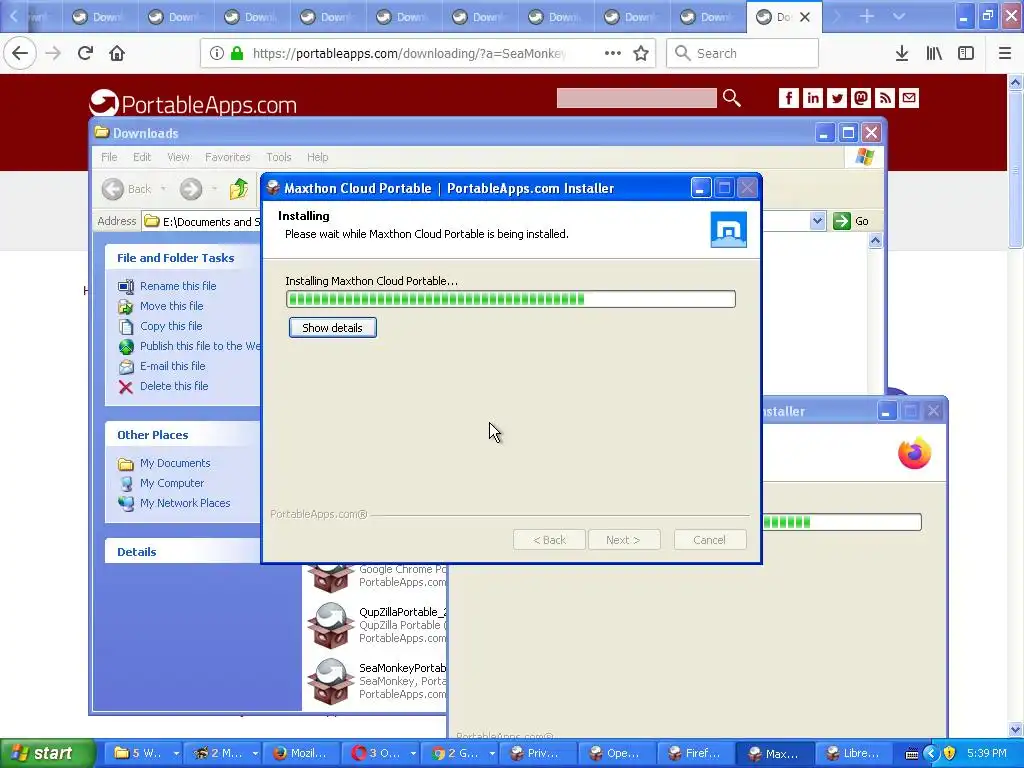
Task: Open Explorer Back history dropdown arrow
Action: pos(163,189)
